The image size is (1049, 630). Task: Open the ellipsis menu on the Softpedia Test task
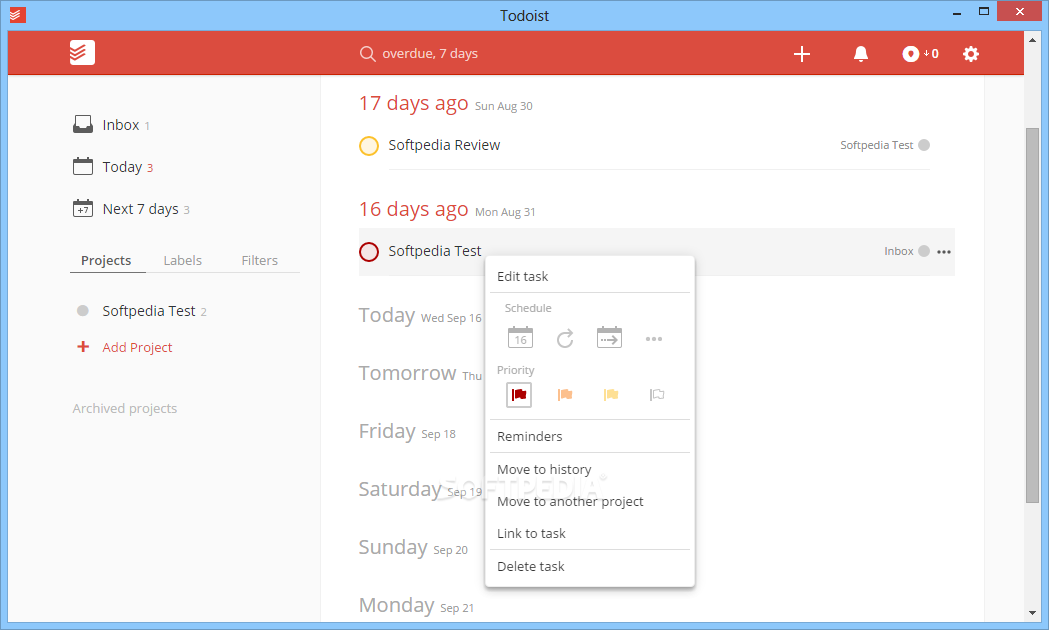tap(944, 252)
